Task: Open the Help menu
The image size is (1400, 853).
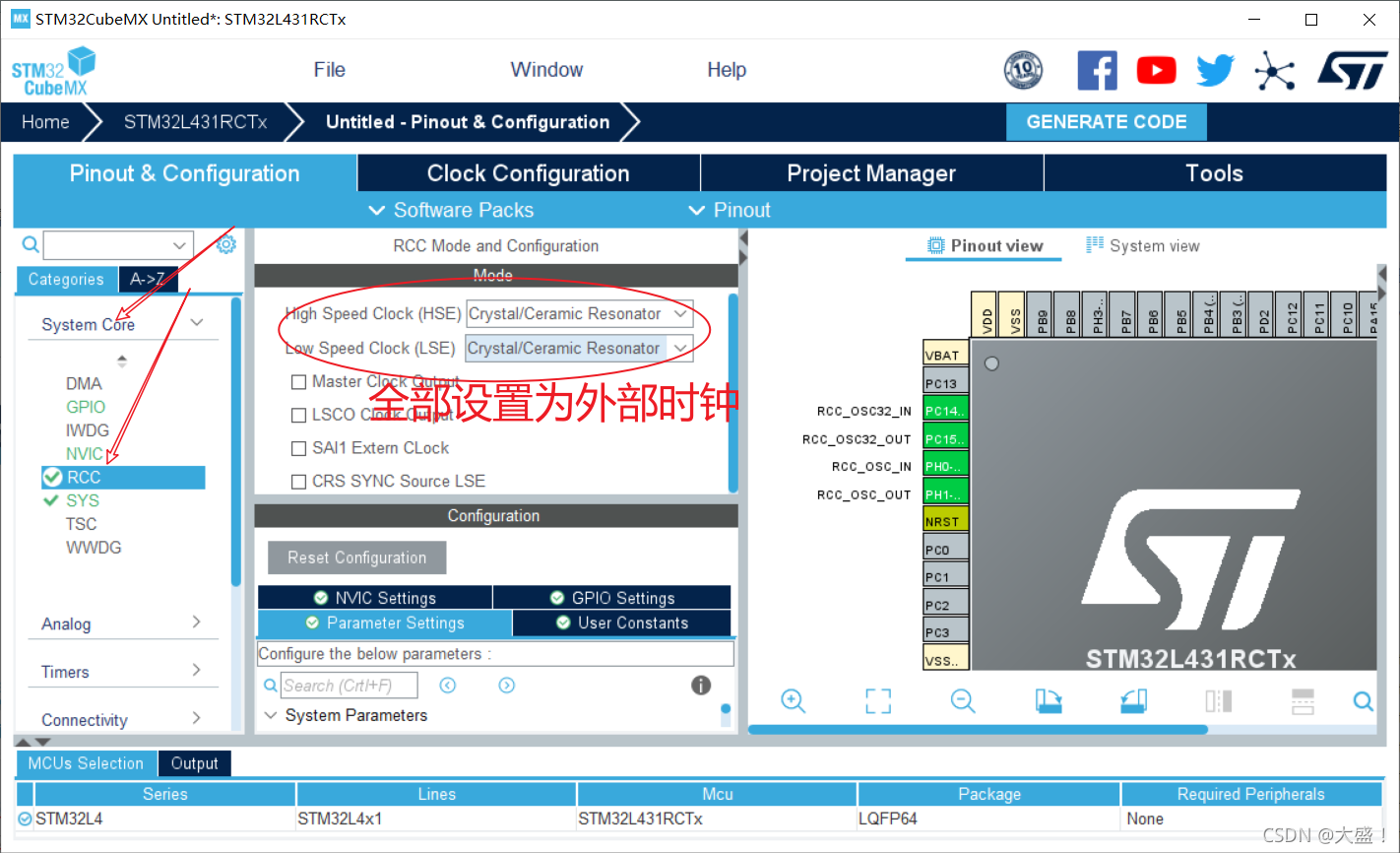Action: pyautogui.click(x=727, y=70)
